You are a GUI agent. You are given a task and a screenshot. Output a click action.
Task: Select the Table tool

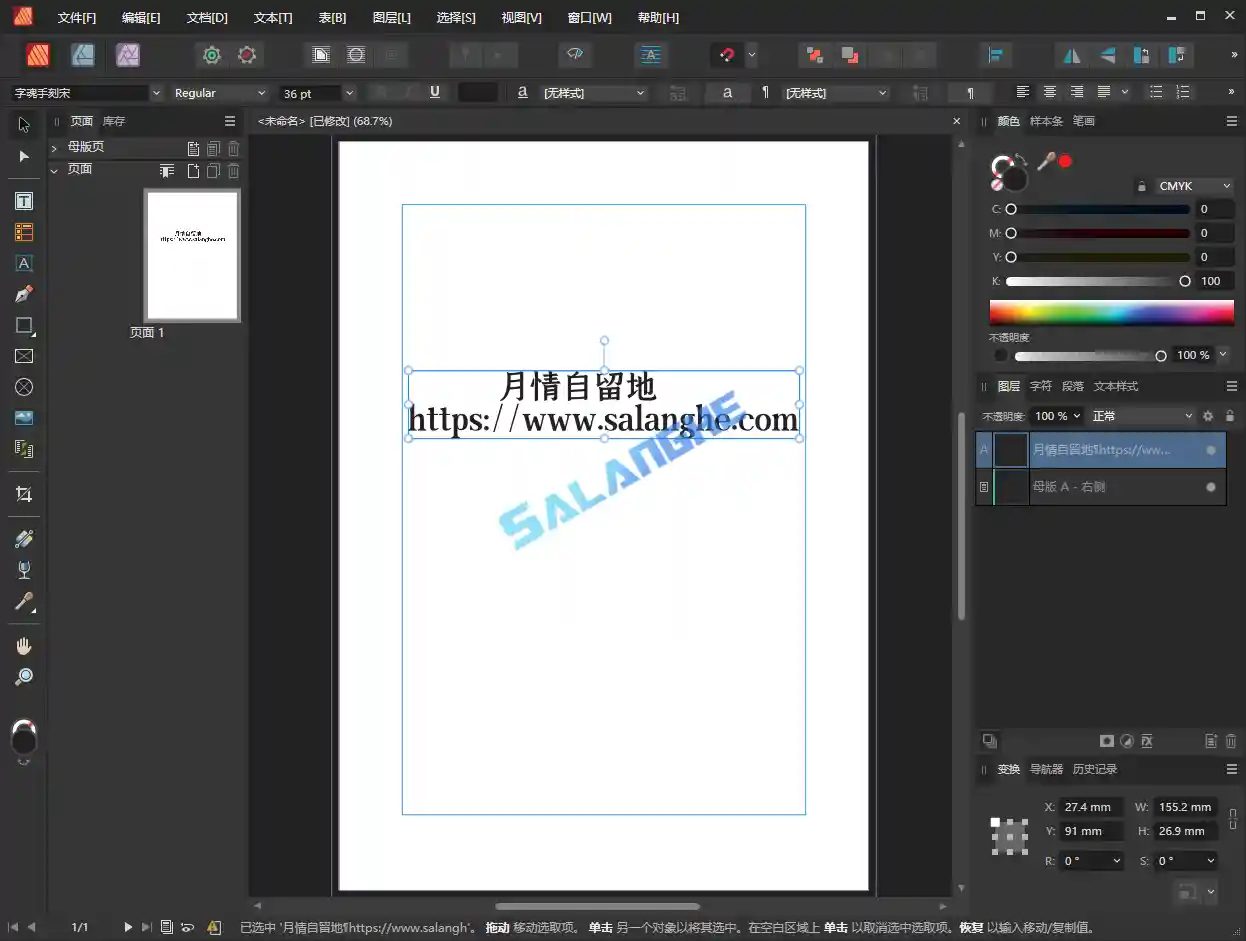[23, 231]
